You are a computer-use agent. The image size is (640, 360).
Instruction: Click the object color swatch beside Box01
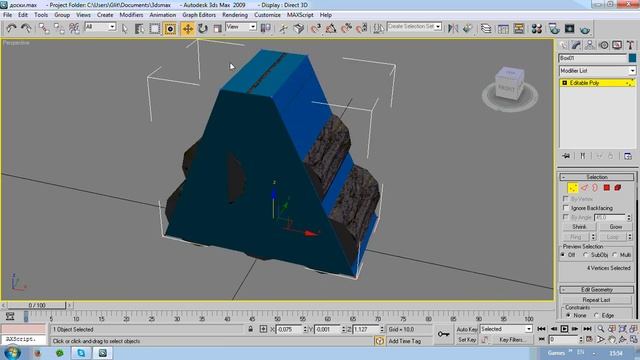point(632,58)
